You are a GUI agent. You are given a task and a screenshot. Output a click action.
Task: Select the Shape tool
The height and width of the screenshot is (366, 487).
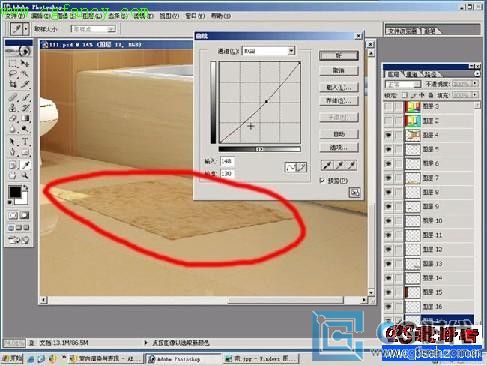coord(25,152)
